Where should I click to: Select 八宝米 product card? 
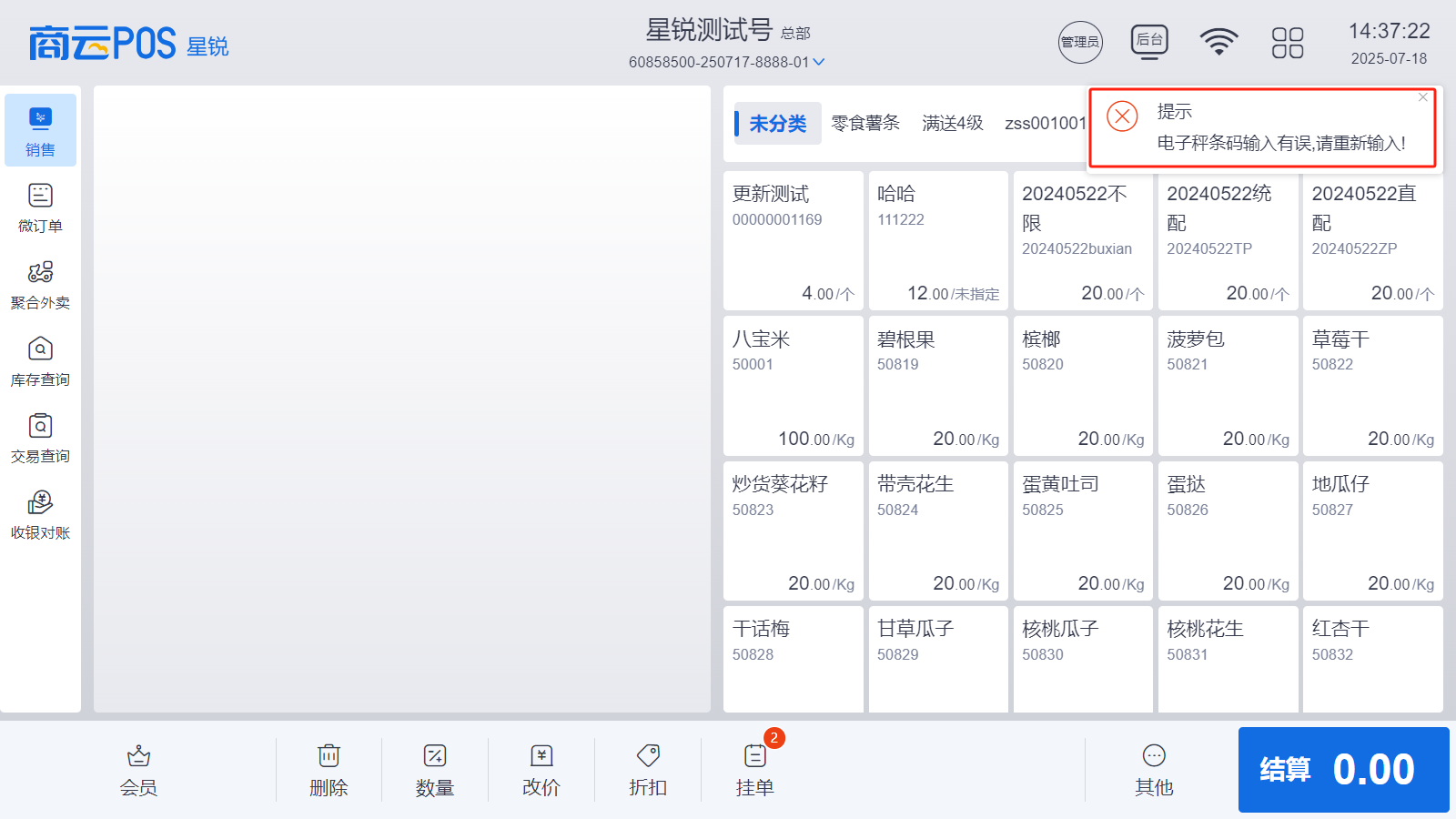(x=794, y=386)
